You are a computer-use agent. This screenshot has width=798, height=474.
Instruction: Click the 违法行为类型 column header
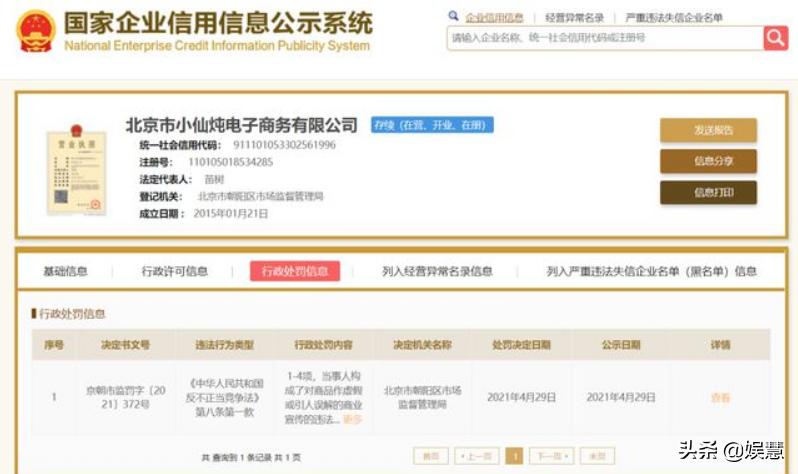[x=224, y=345]
